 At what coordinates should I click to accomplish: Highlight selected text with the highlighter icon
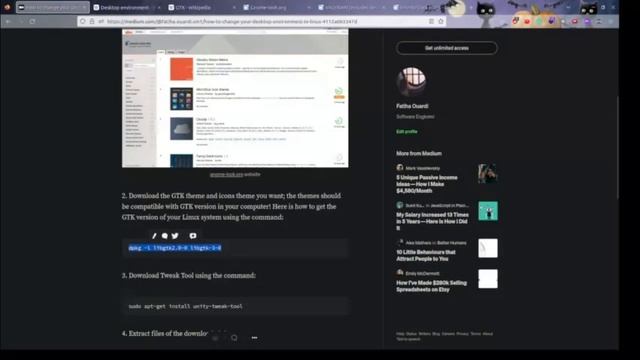click(x=154, y=236)
